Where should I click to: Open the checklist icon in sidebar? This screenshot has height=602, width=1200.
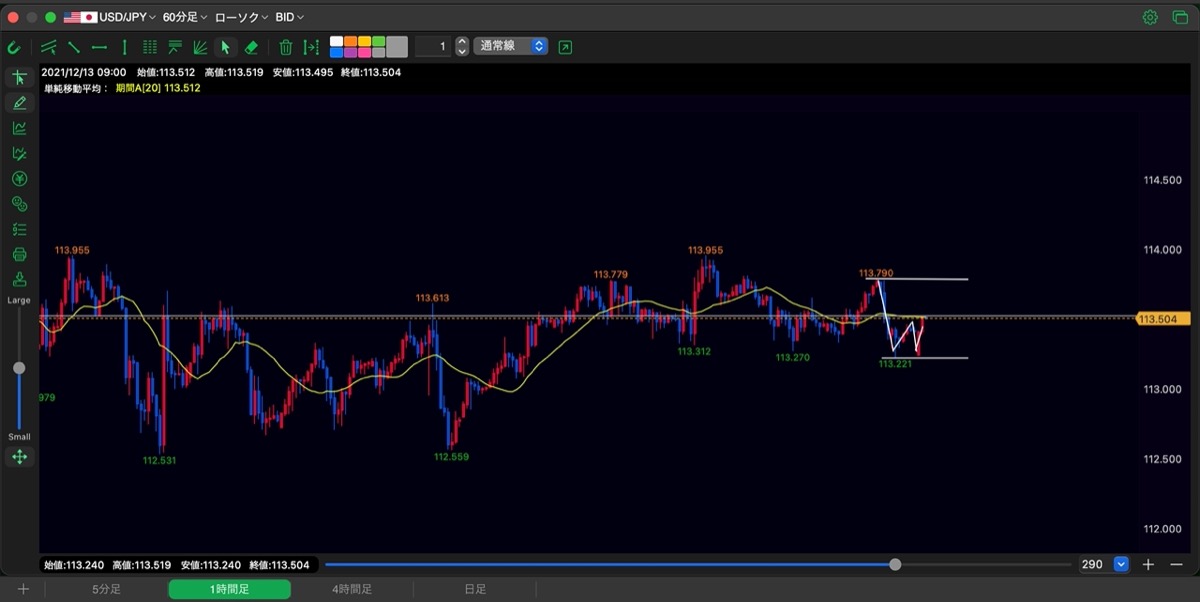point(19,229)
